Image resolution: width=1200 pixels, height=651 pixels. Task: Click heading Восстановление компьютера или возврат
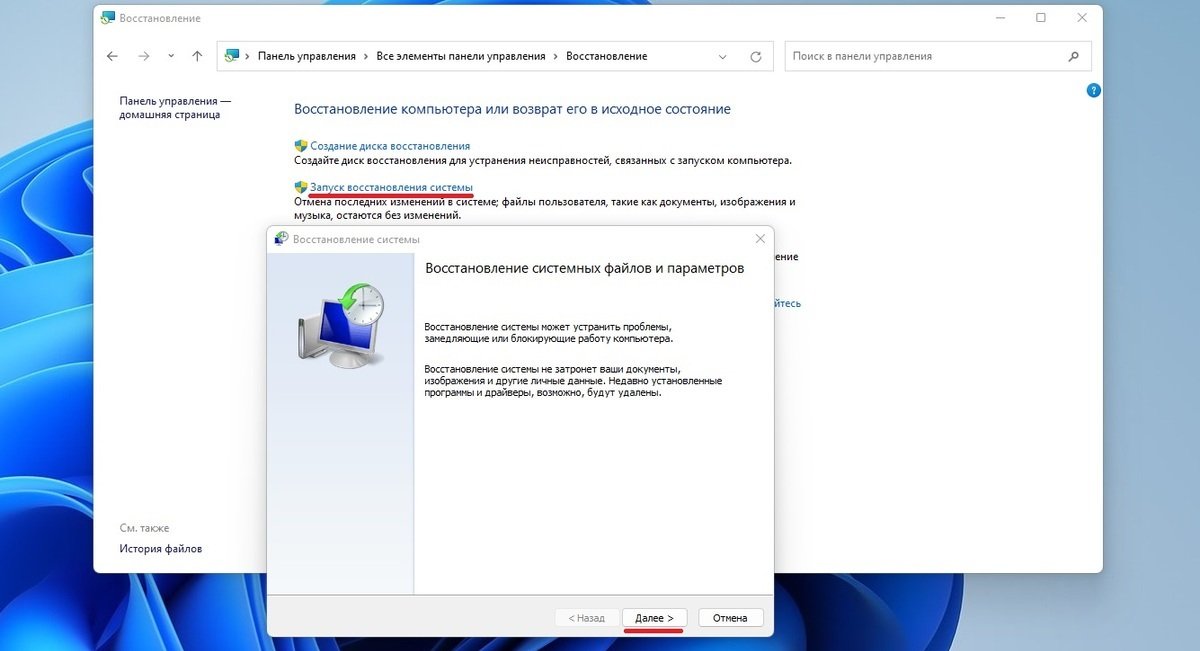pyautogui.click(x=512, y=109)
